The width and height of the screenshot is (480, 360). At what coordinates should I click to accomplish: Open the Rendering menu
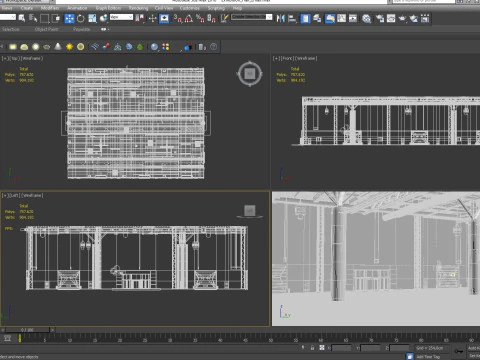point(138,8)
